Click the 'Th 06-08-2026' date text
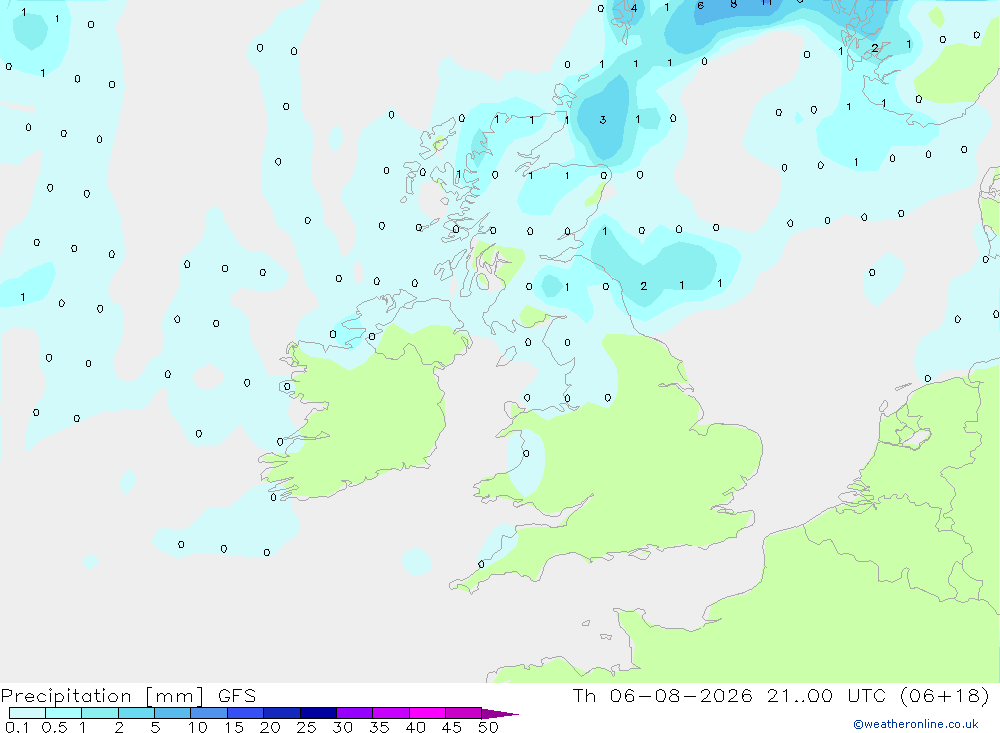The image size is (1000, 733). click(662, 695)
